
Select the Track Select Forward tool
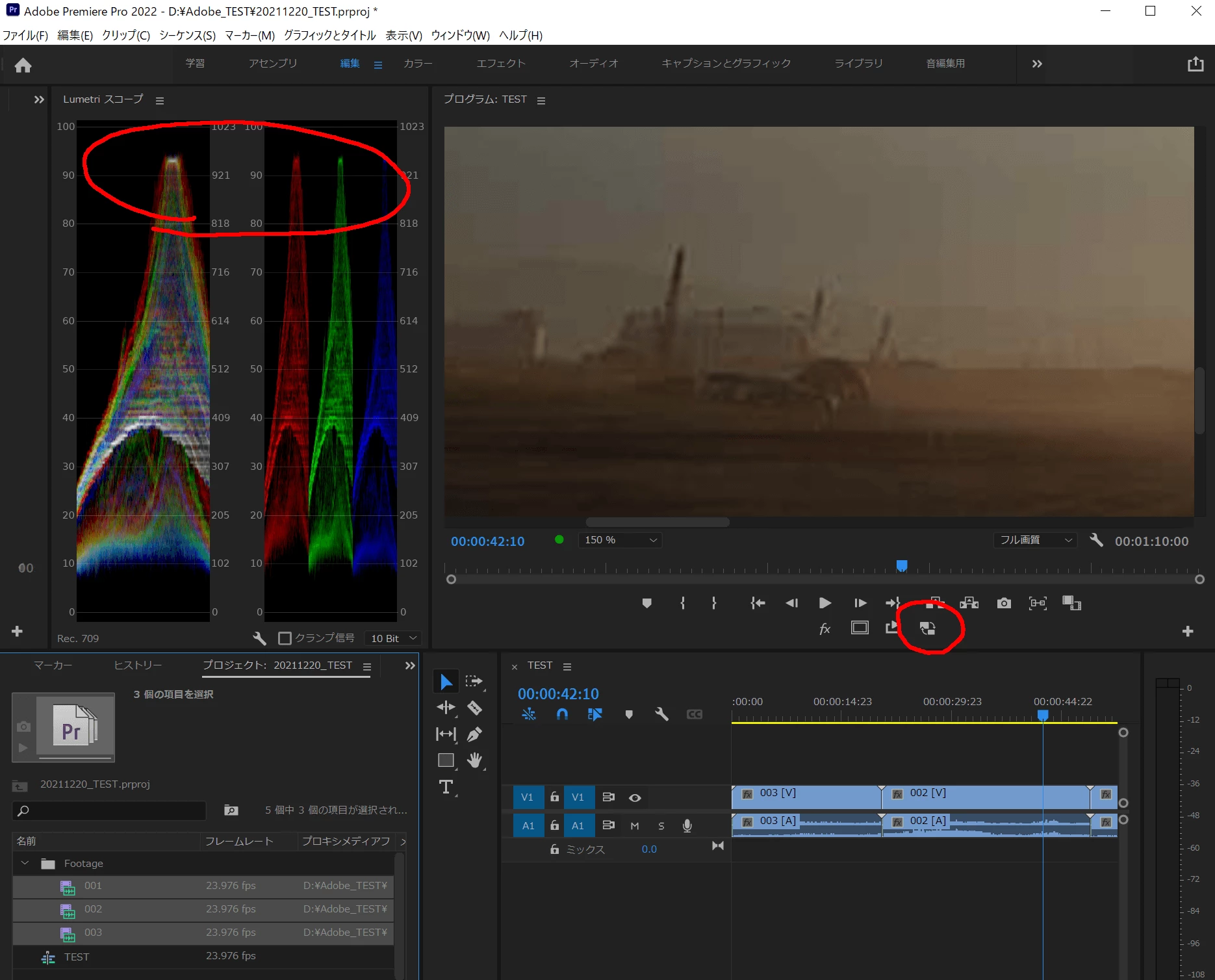(x=474, y=682)
